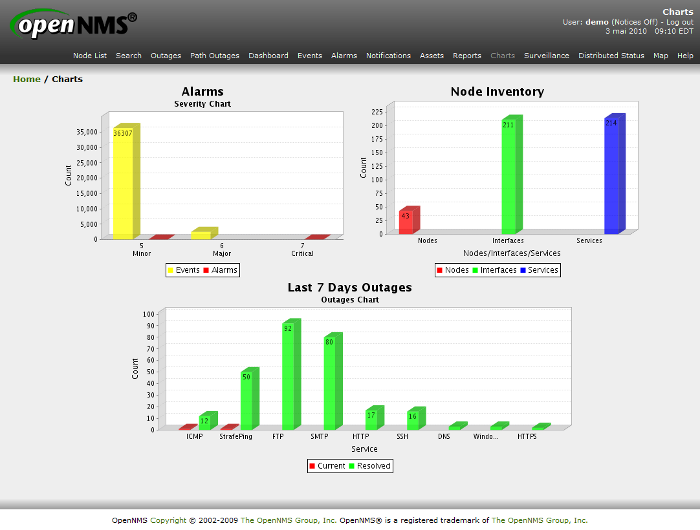This screenshot has height=530, width=700.
Task: Click the green Resolved legend swatch
Action: click(x=354, y=466)
